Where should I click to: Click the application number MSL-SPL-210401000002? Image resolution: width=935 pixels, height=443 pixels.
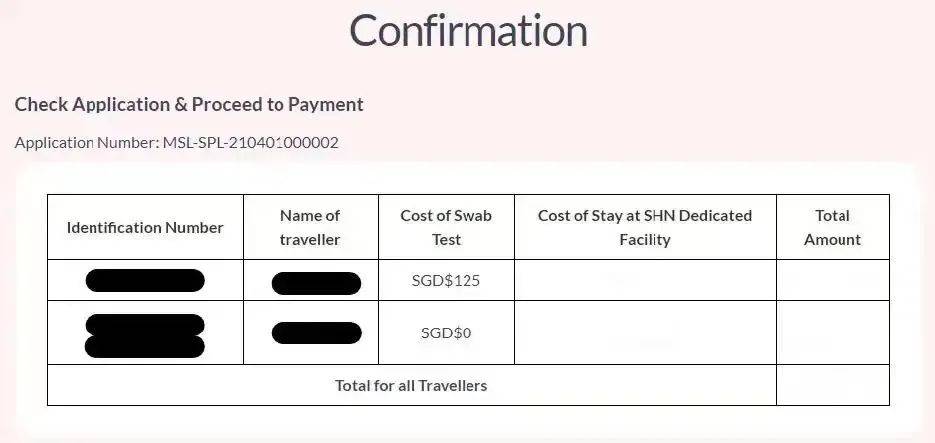250,142
